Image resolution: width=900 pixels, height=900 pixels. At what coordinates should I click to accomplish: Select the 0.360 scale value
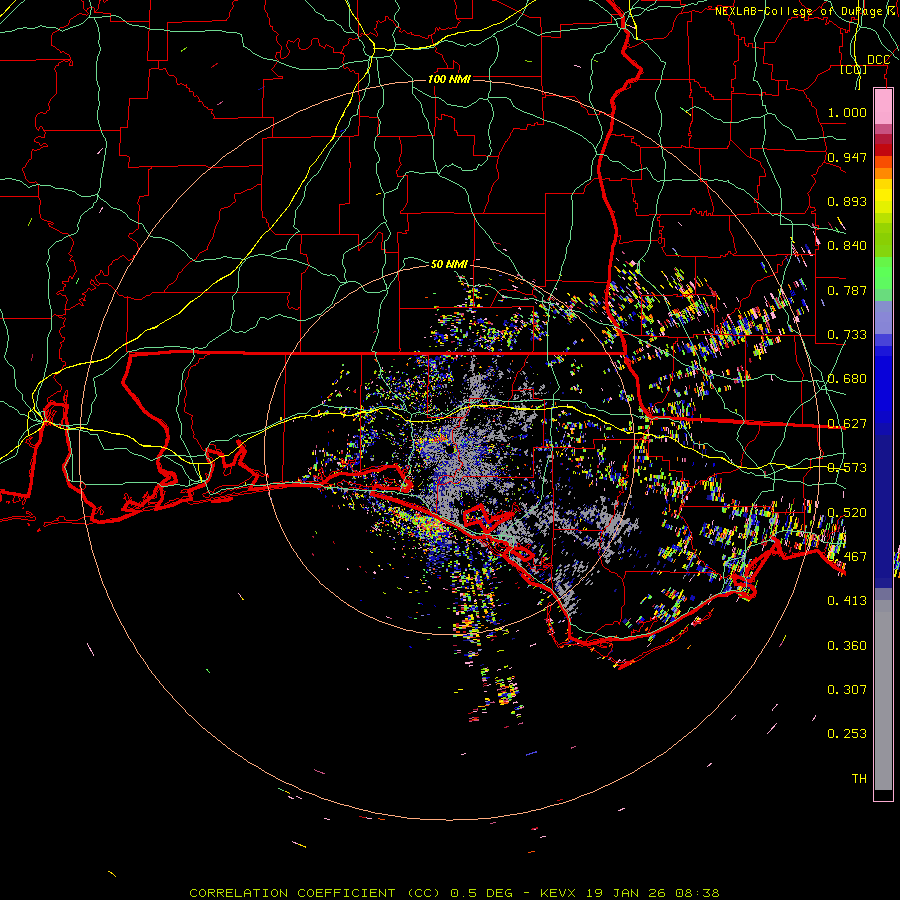[x=847, y=646]
